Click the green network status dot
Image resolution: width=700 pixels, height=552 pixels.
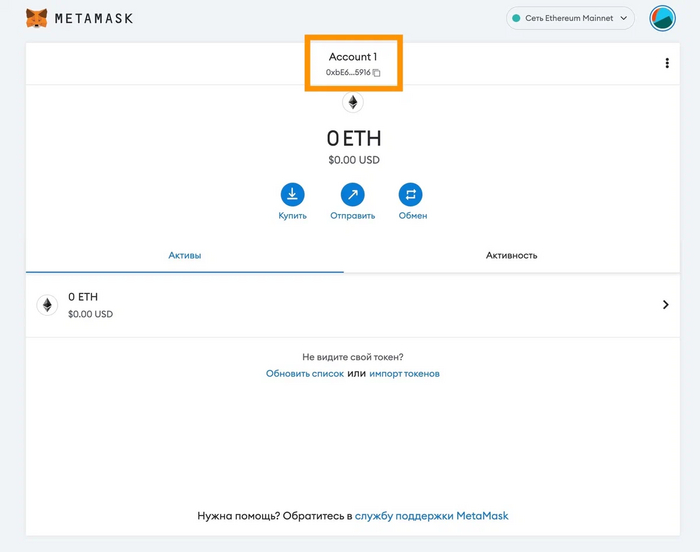point(516,18)
